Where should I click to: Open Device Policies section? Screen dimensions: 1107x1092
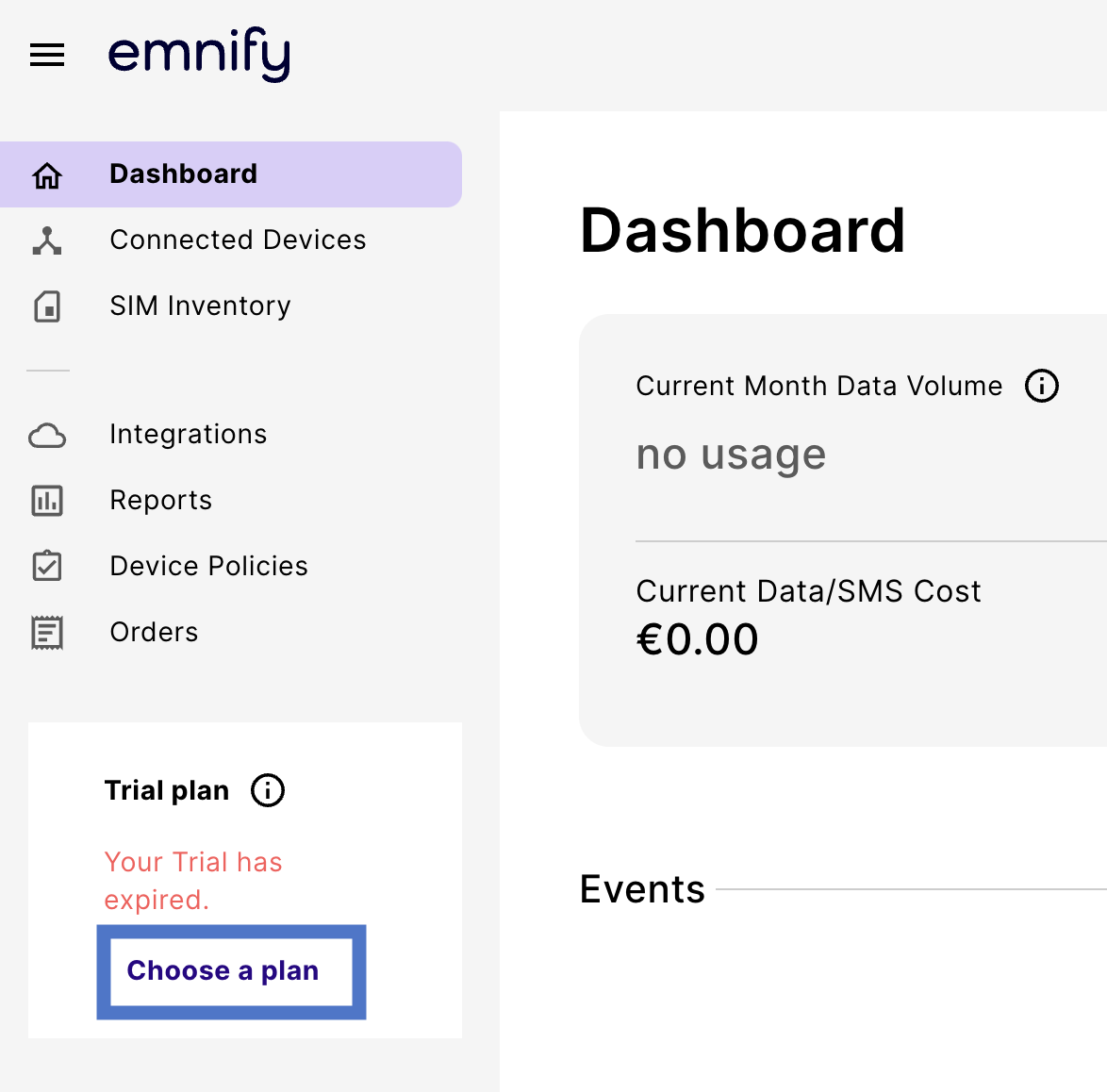[208, 567]
